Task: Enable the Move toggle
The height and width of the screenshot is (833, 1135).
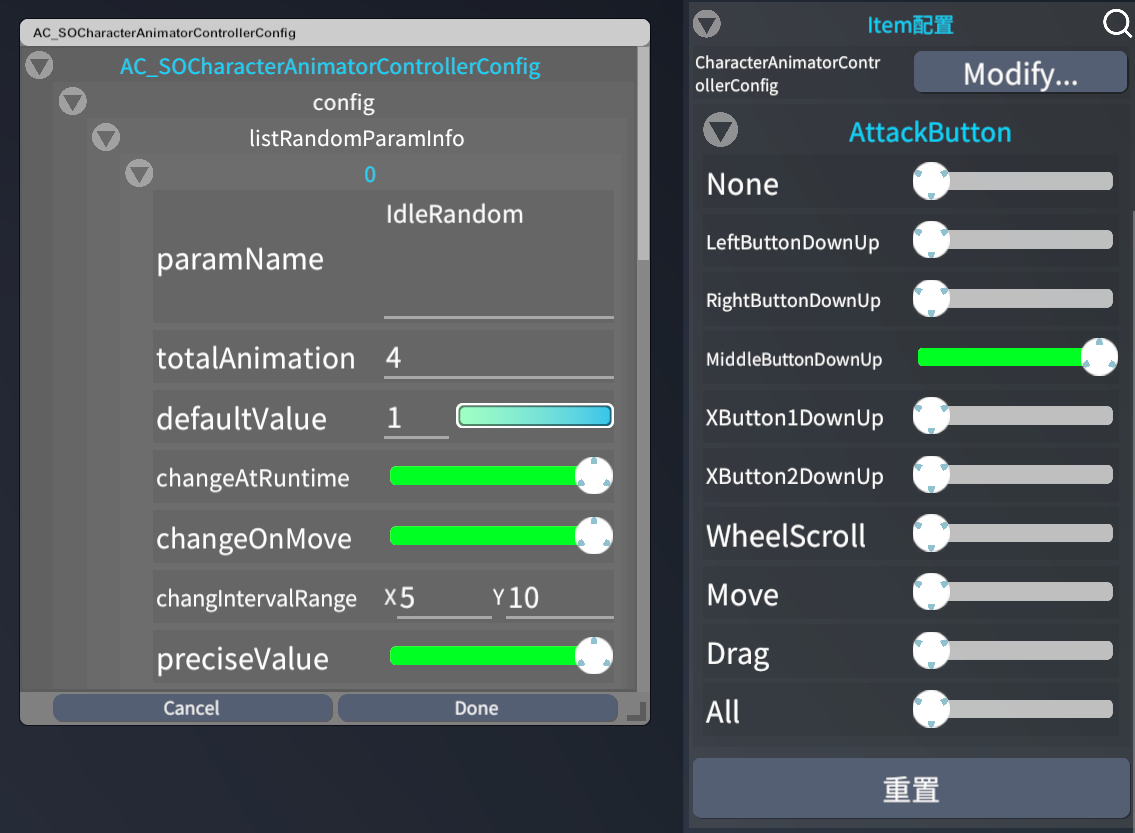Action: 1013,592
